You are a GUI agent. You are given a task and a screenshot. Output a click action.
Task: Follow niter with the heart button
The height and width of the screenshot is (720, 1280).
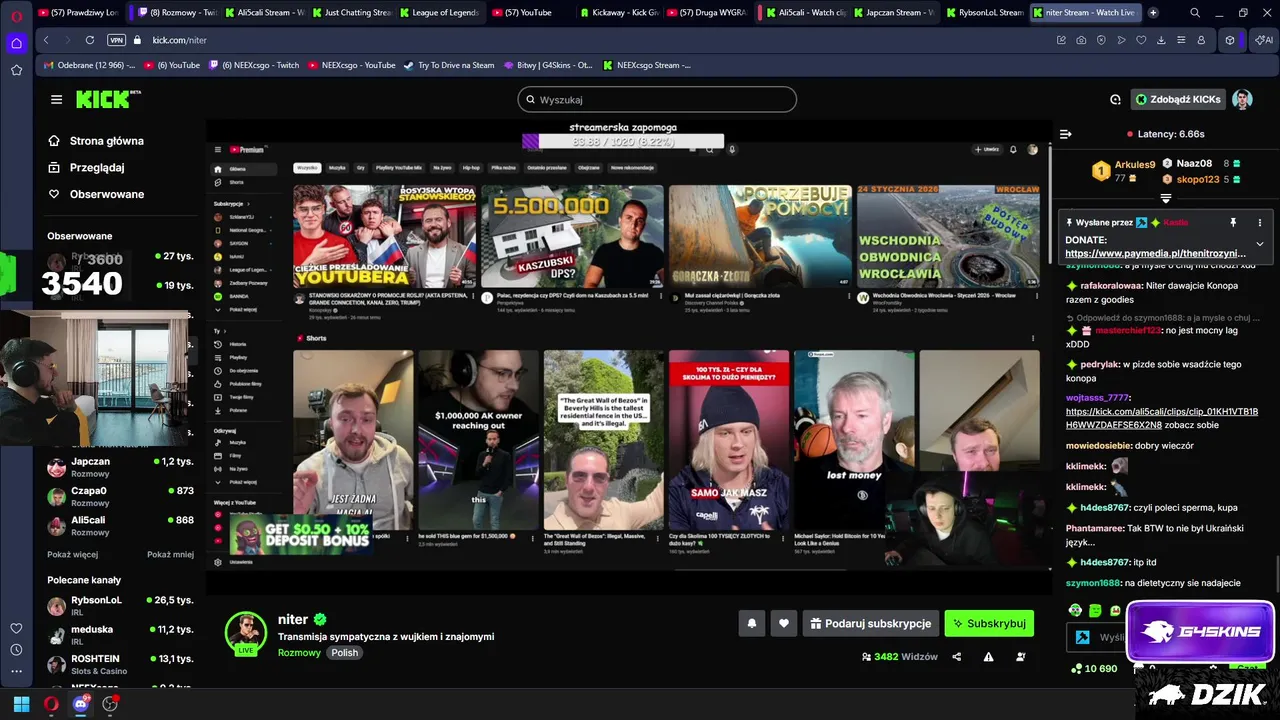click(x=784, y=623)
